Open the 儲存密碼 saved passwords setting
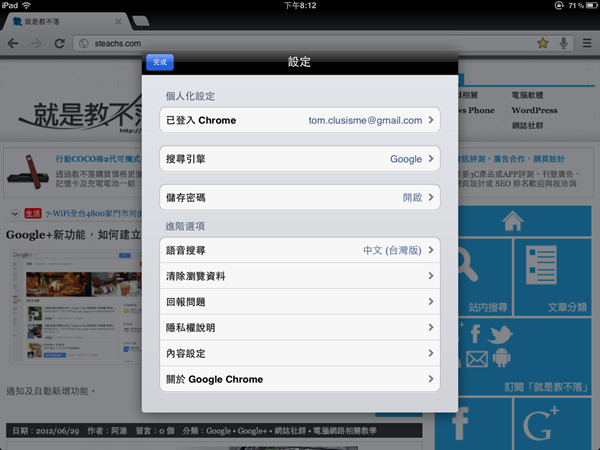Image resolution: width=600 pixels, height=450 pixels. [x=300, y=197]
